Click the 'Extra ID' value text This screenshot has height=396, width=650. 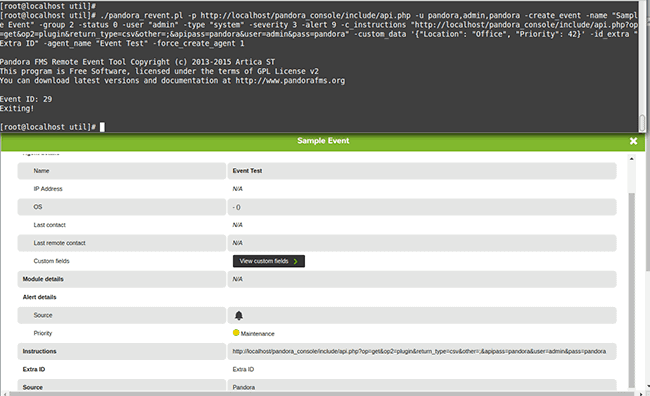[x=243, y=369]
